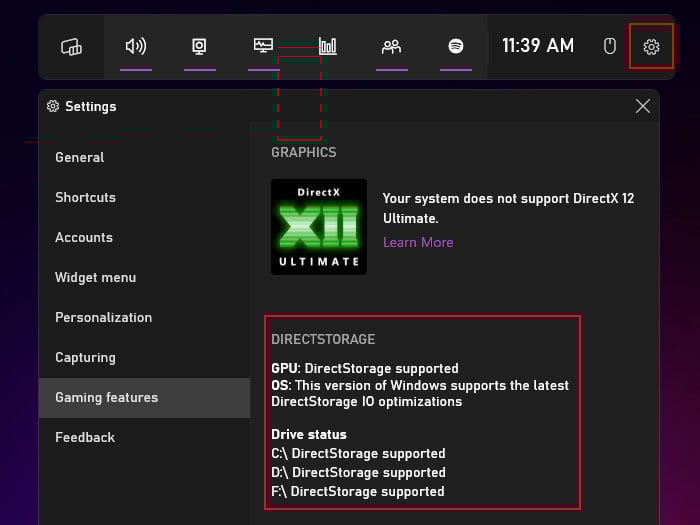Open the Resources bar chart widget
Screen dimensions: 700x525
[328, 46]
